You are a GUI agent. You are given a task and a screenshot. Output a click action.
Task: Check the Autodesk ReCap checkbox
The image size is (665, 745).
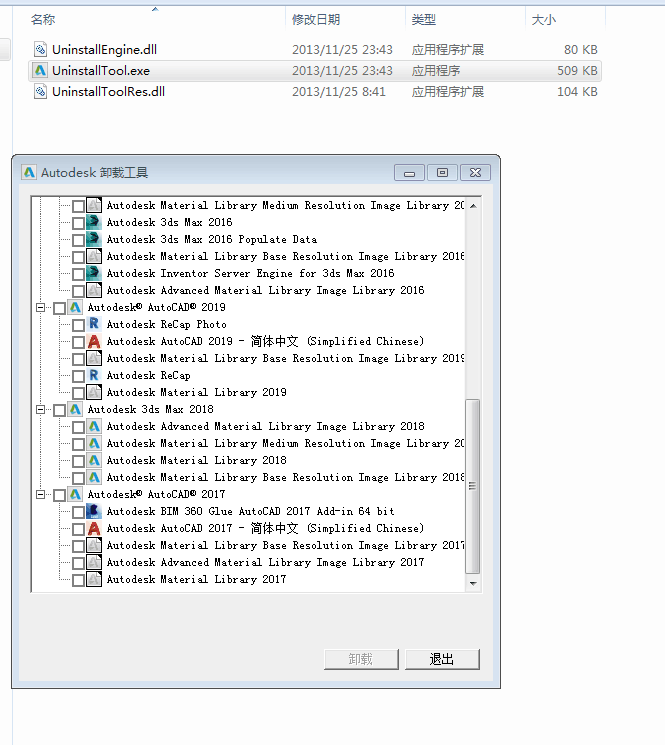pyautogui.click(x=78, y=376)
